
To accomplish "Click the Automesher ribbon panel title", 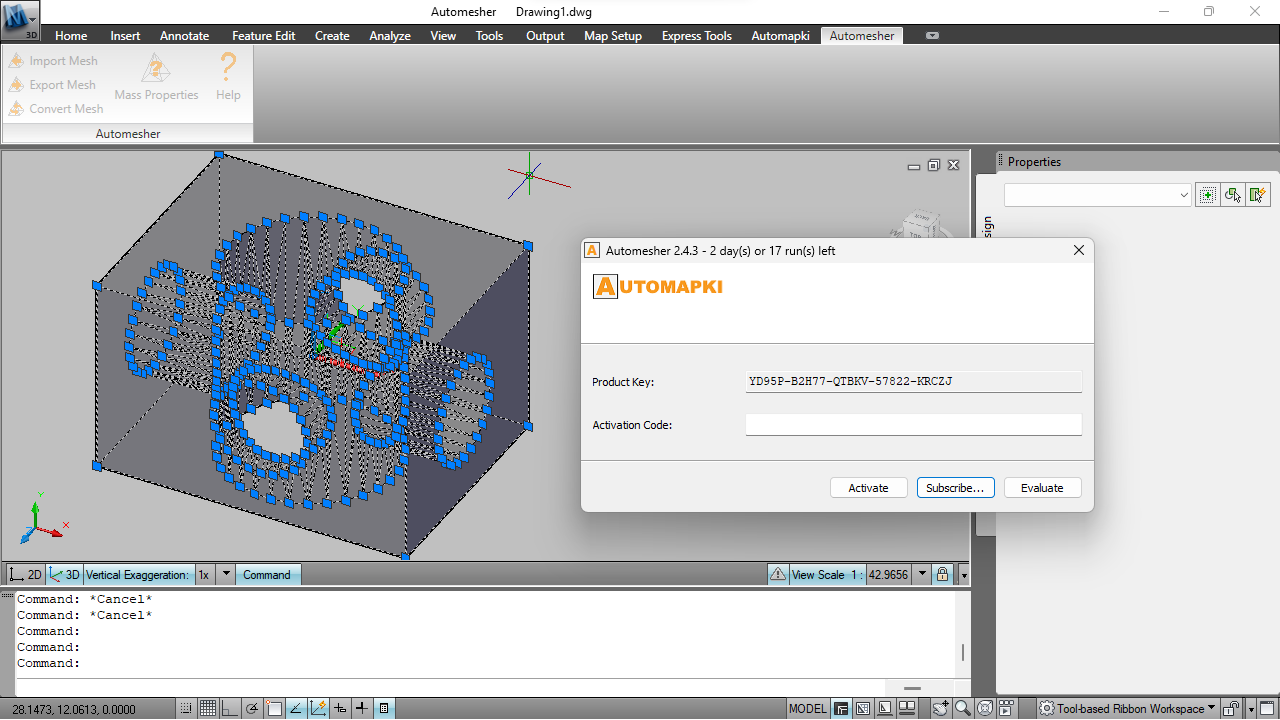I will [x=128, y=133].
